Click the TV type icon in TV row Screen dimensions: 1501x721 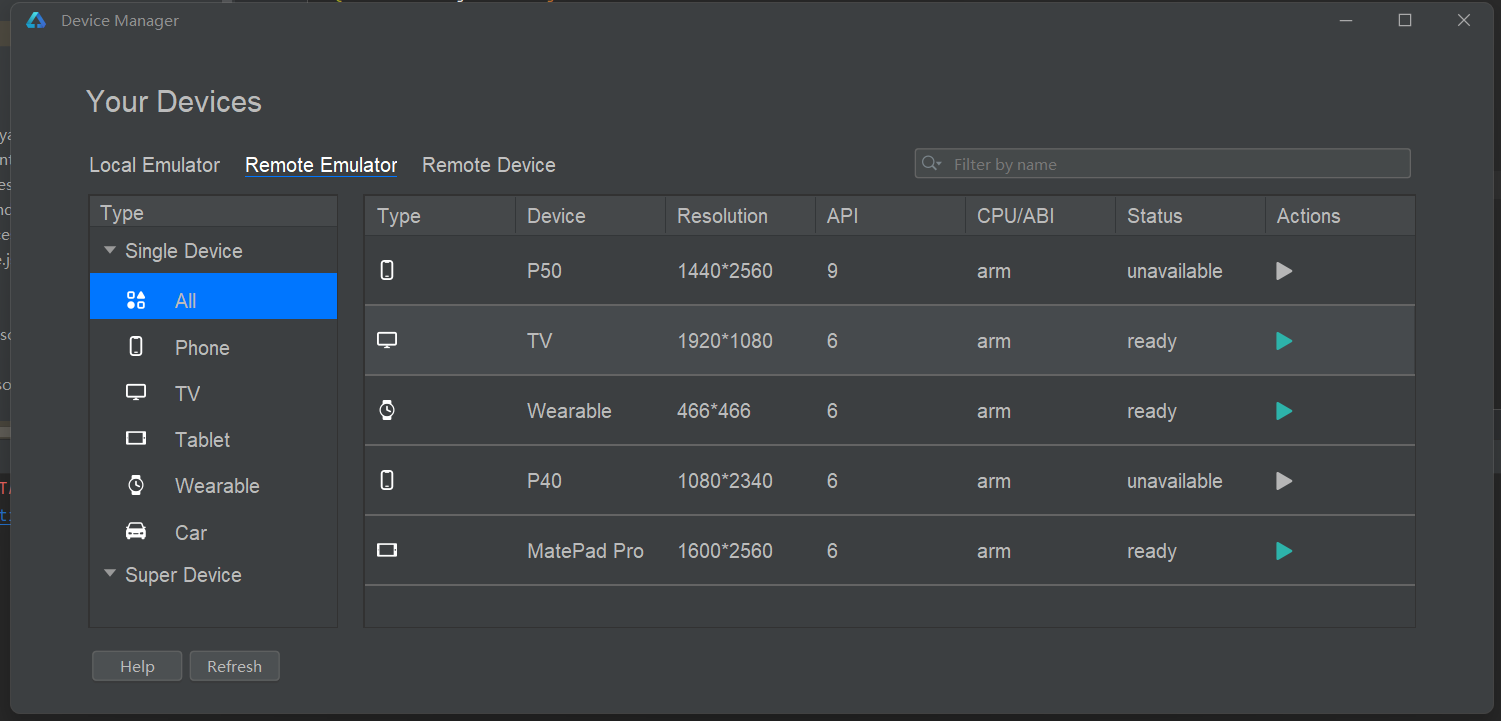tap(387, 340)
